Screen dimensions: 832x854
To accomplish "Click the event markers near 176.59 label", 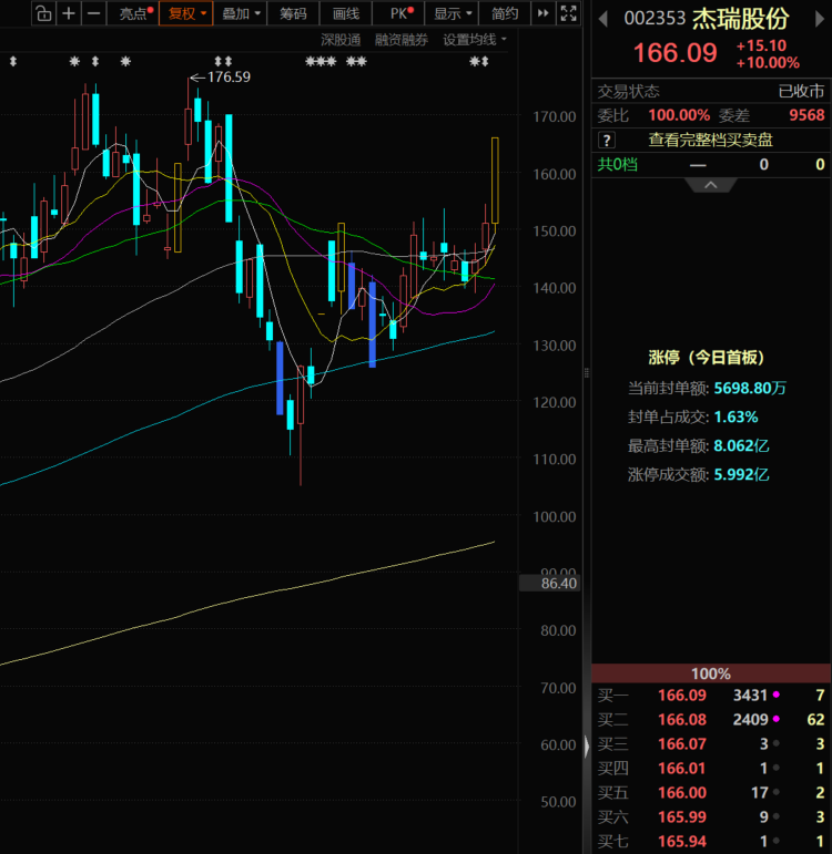I will pyautogui.click(x=223, y=62).
